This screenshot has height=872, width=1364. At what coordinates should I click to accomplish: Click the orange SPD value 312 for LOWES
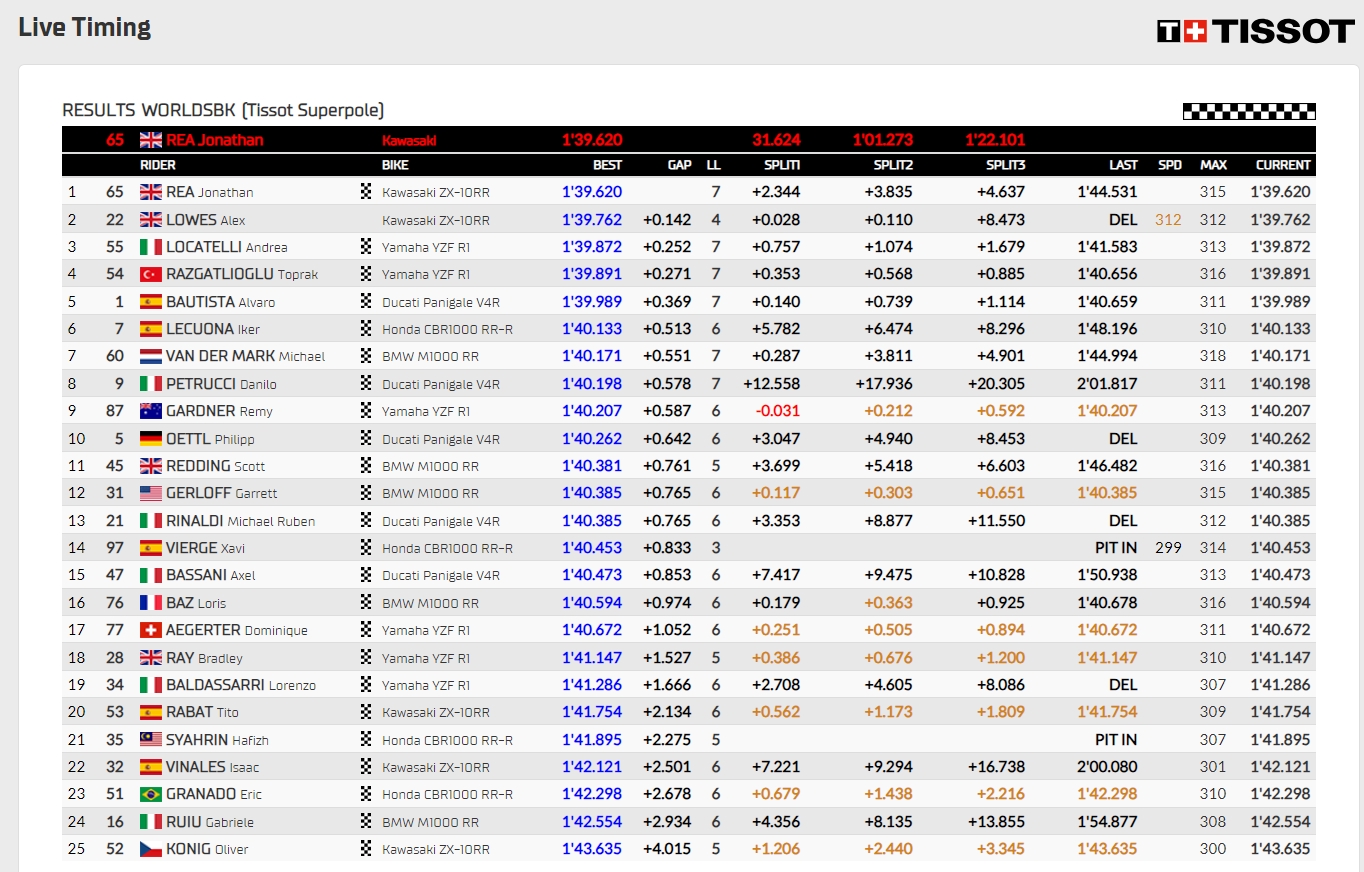[x=1168, y=220]
